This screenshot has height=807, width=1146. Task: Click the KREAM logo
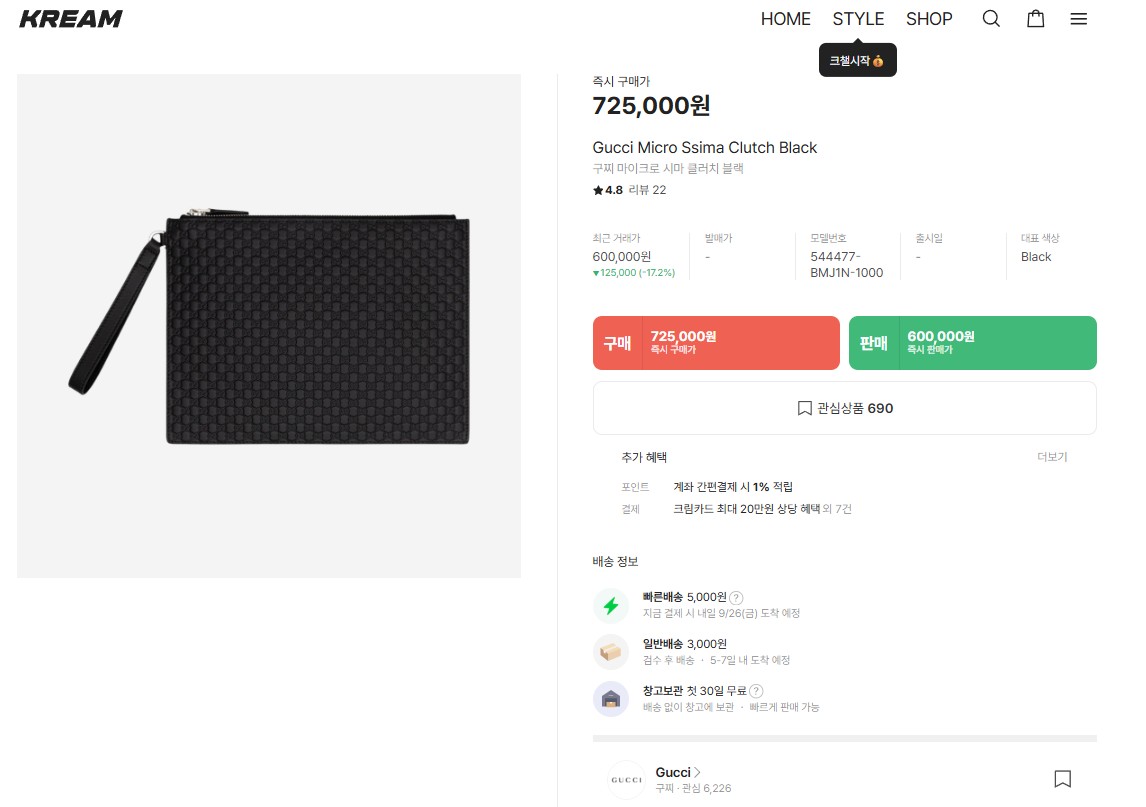point(71,19)
